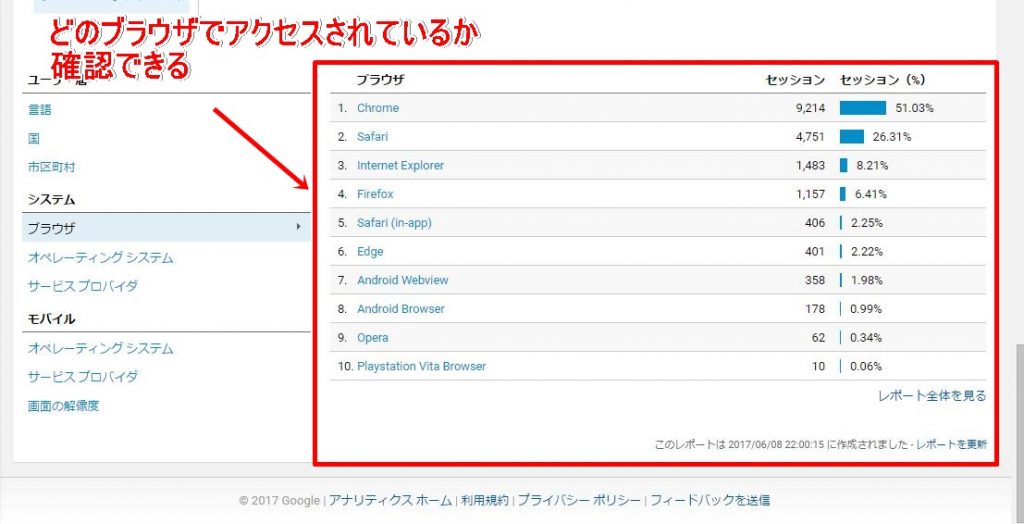Open システム オペレーティング システム link
This screenshot has width=1024, height=524.
coord(101,257)
